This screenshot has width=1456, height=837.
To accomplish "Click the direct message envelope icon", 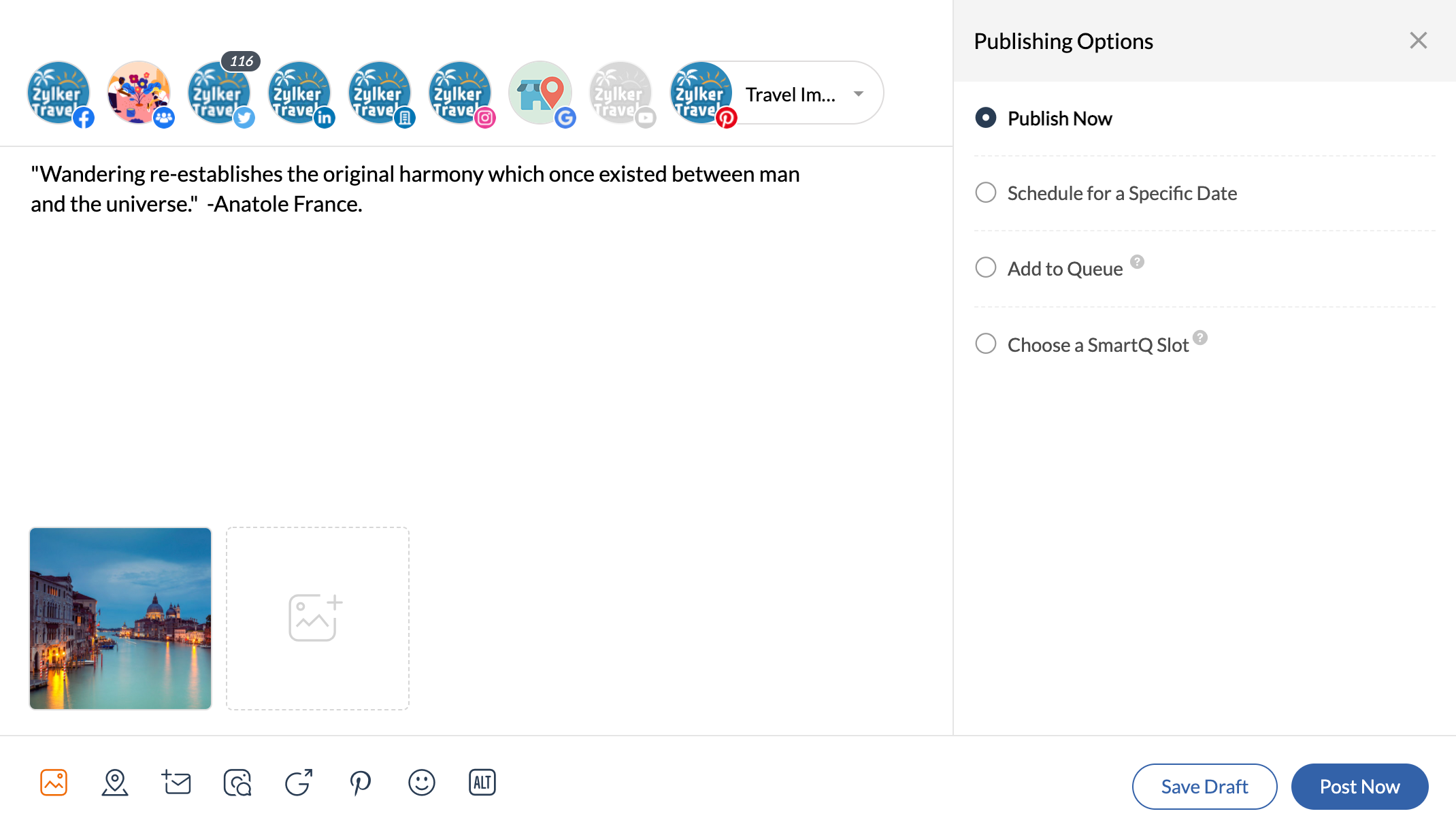I will (176, 783).
